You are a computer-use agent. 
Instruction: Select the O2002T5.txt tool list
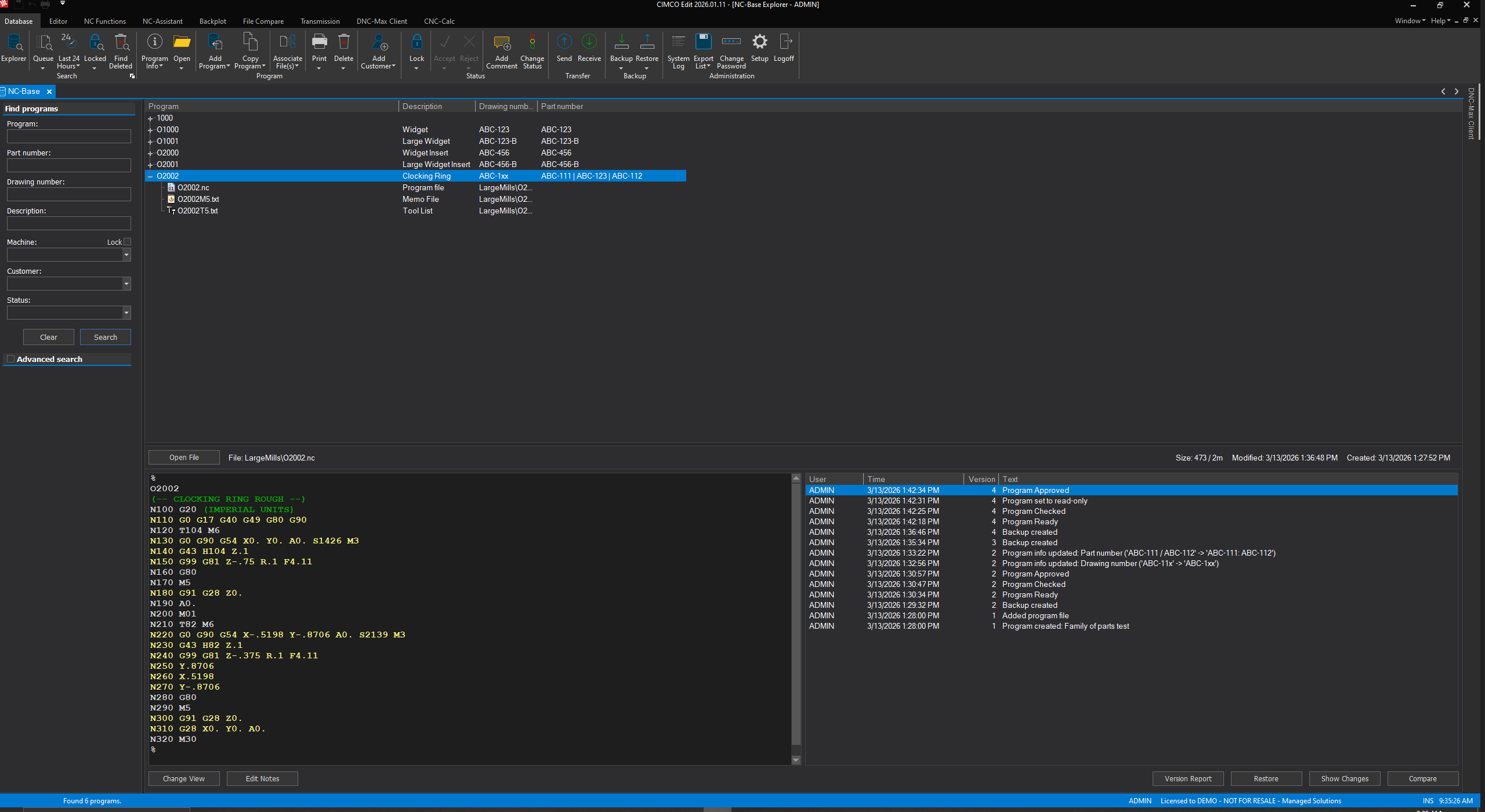tap(197, 211)
